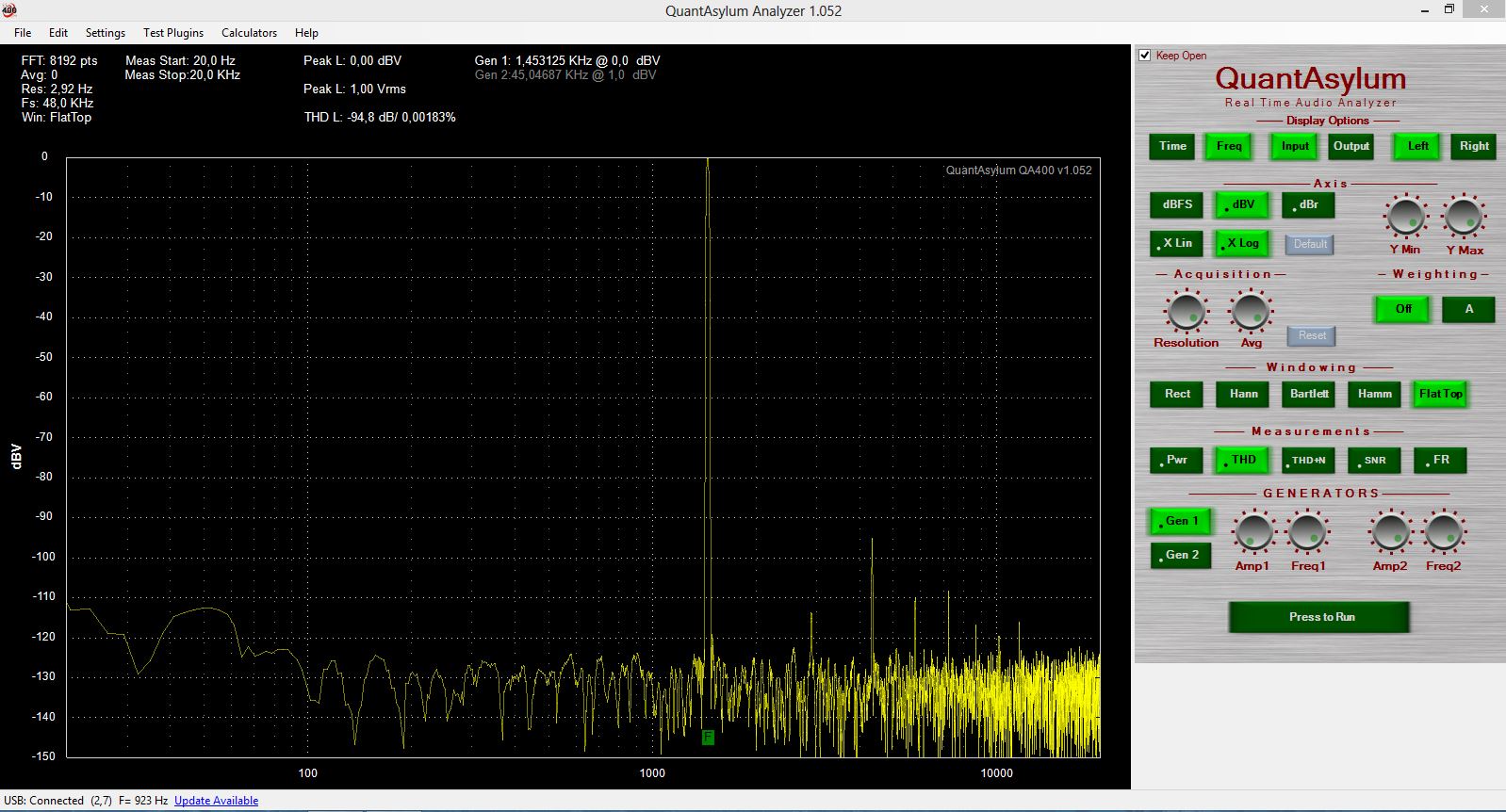Enable the THD+N measurement
The height and width of the screenshot is (812, 1506).
tap(1308, 460)
